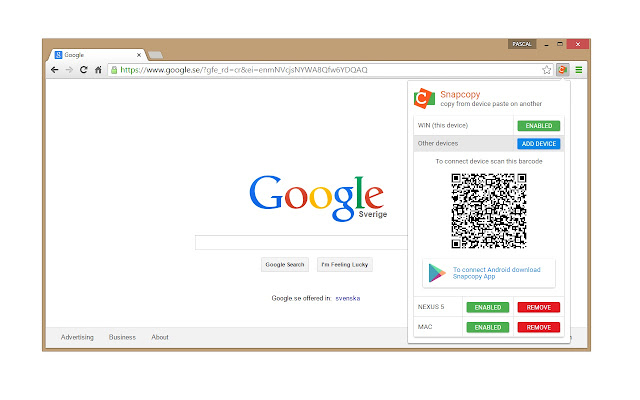Click the ADD DEVICE button
The image size is (640, 400).
click(539, 144)
